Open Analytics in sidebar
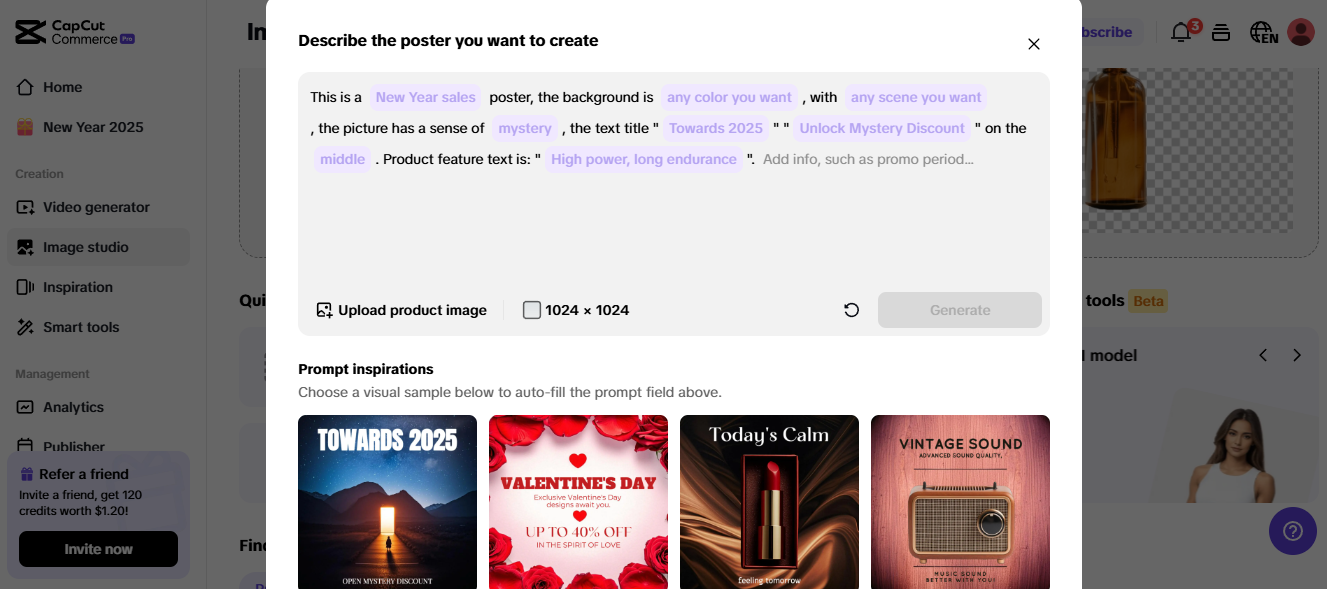 click(98, 407)
